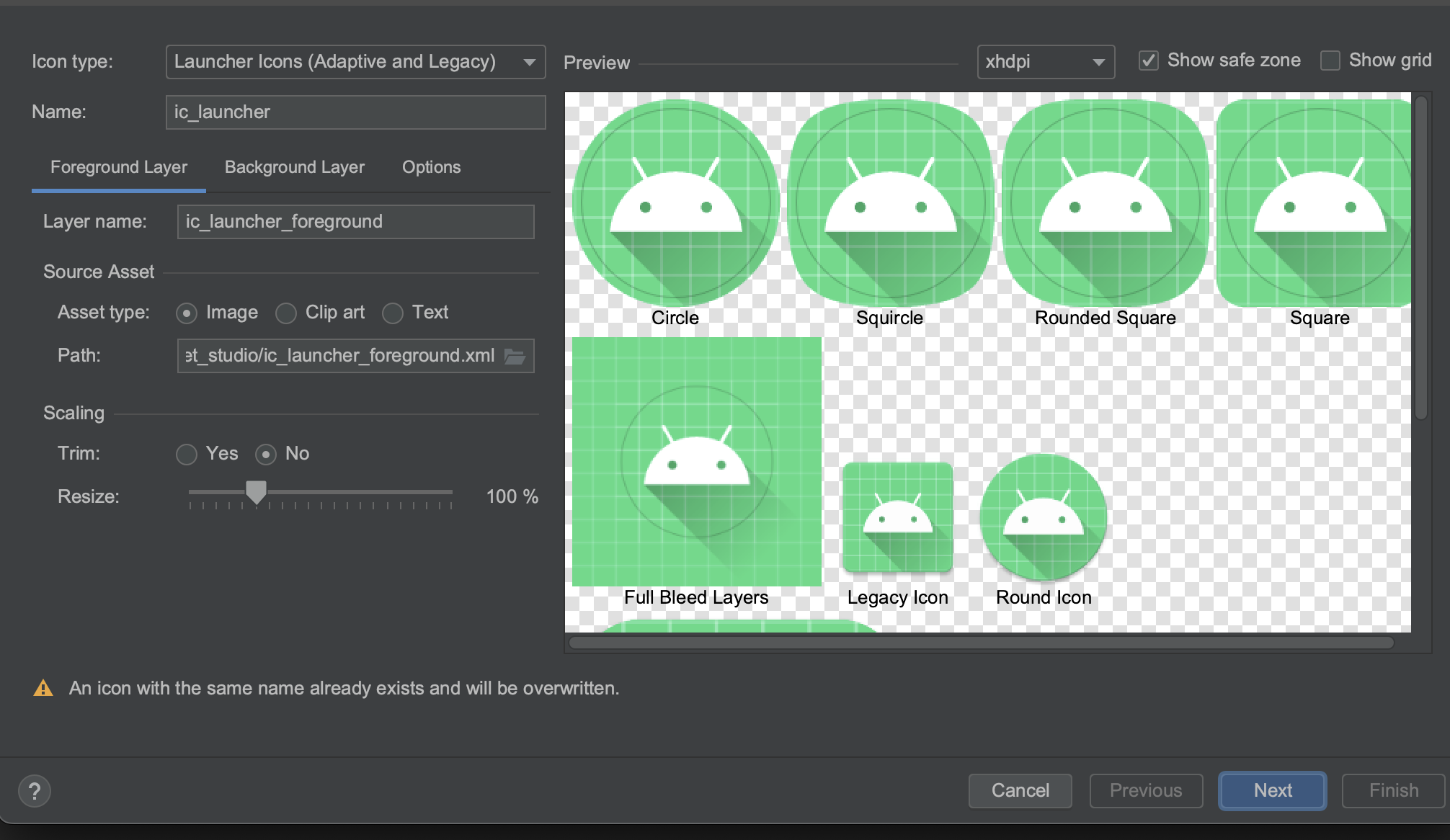This screenshot has height=840, width=1450.
Task: Click the Rounded Square icon preview
Action: pos(1105,203)
